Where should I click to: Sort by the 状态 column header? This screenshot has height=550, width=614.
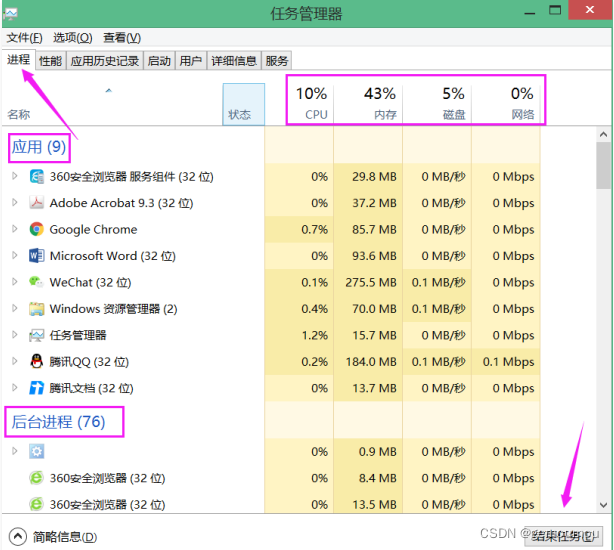(244, 104)
